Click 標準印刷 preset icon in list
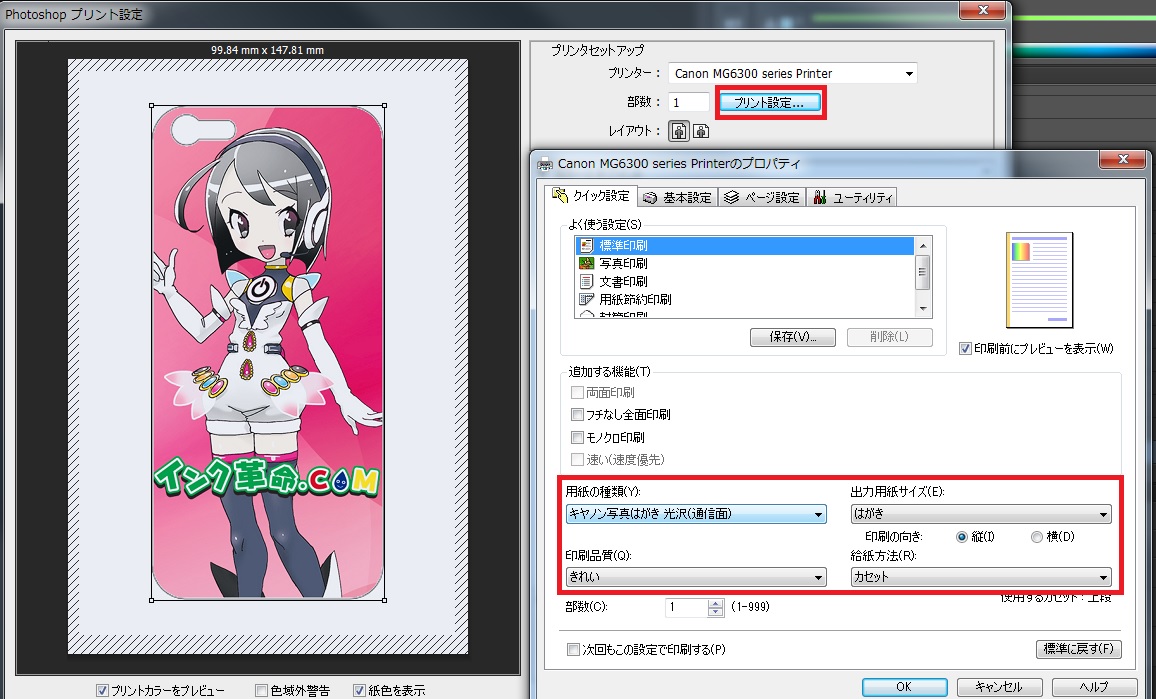Screen dimensions: 1156x699 [586, 246]
